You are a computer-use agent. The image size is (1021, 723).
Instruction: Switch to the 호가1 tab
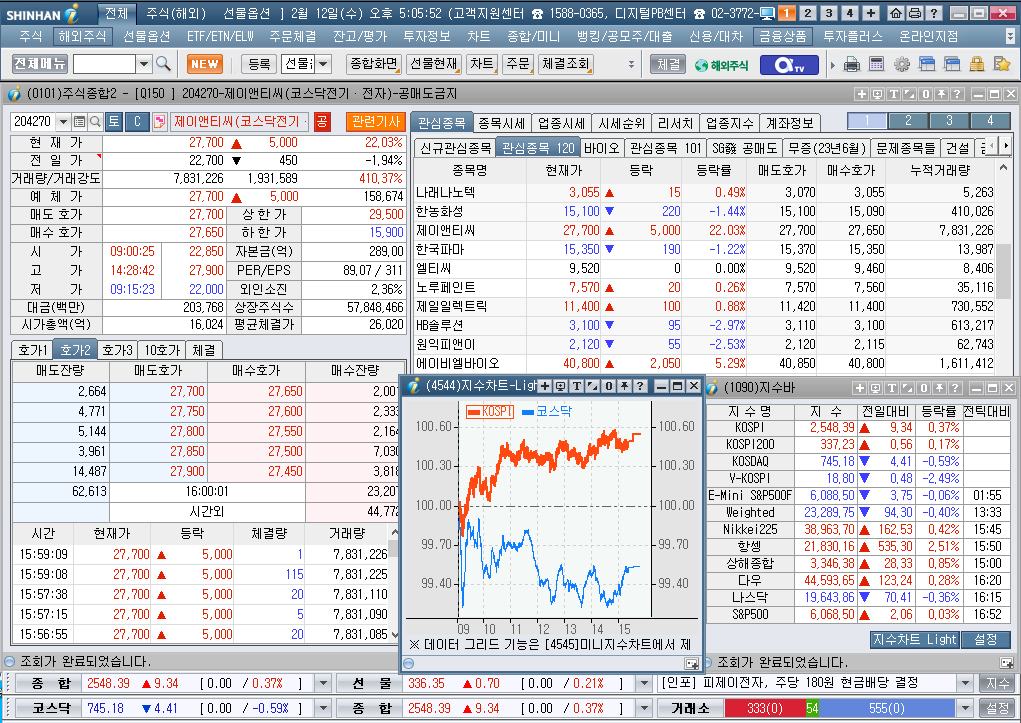32,350
